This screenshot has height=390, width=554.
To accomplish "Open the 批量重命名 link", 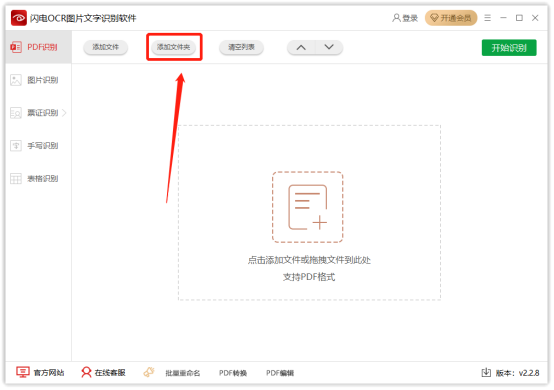I will tap(183, 373).
